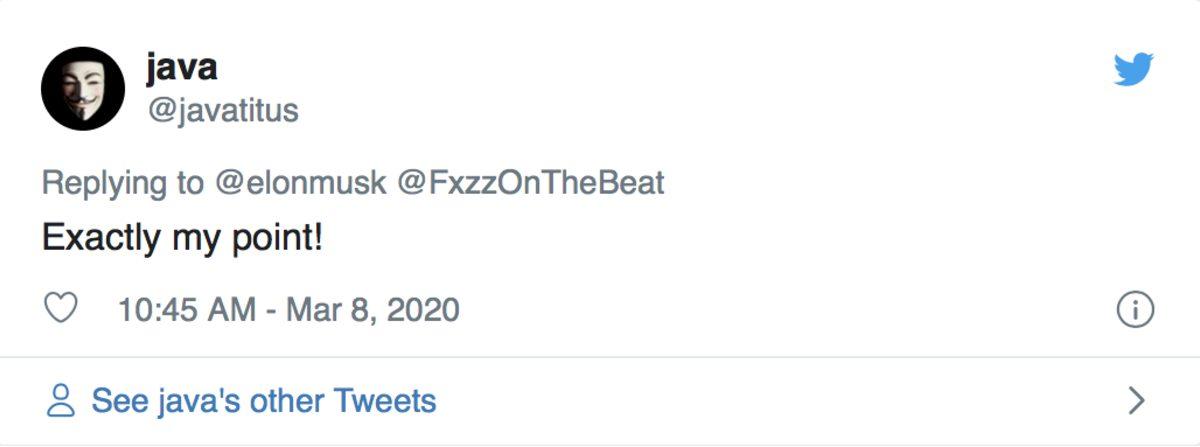Expand the right chevron arrow in the footer
The height and width of the screenshot is (447, 1200).
(x=1135, y=402)
